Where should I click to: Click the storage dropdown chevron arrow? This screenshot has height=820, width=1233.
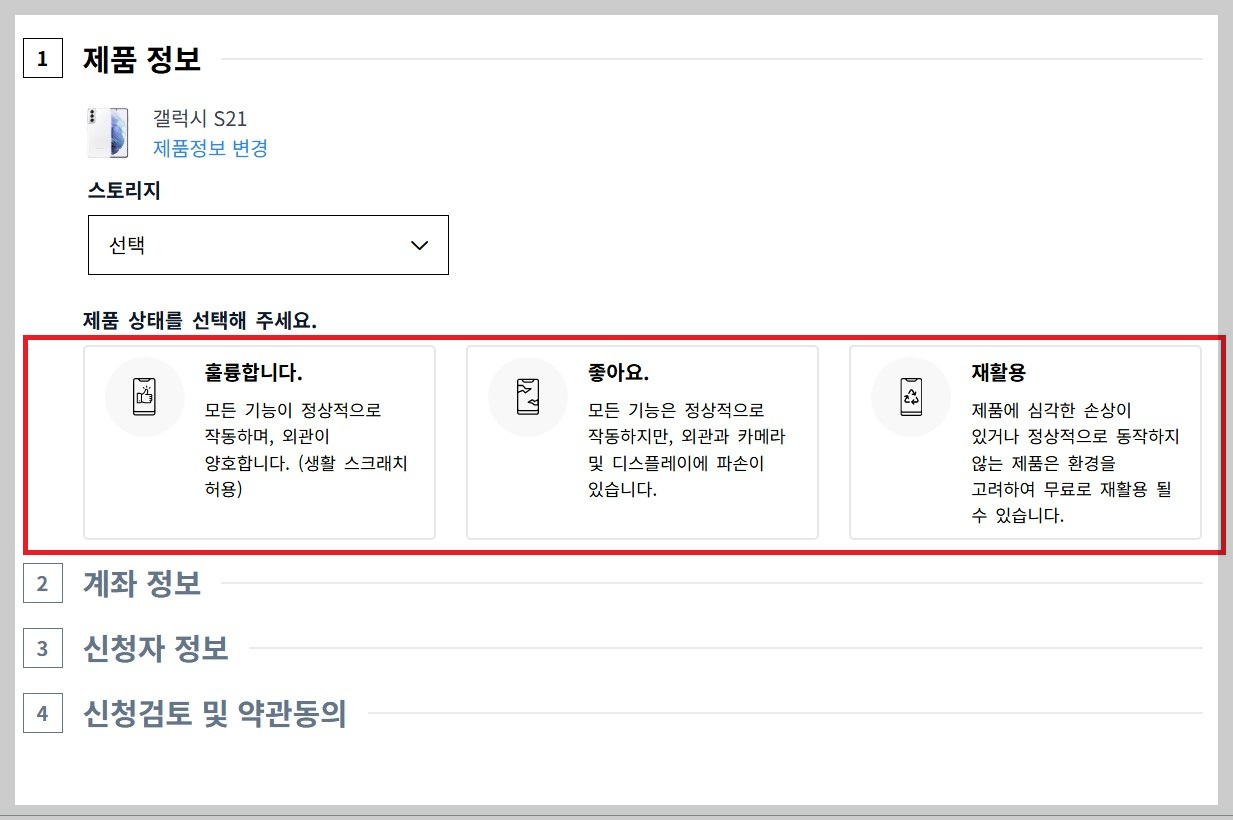coord(421,245)
